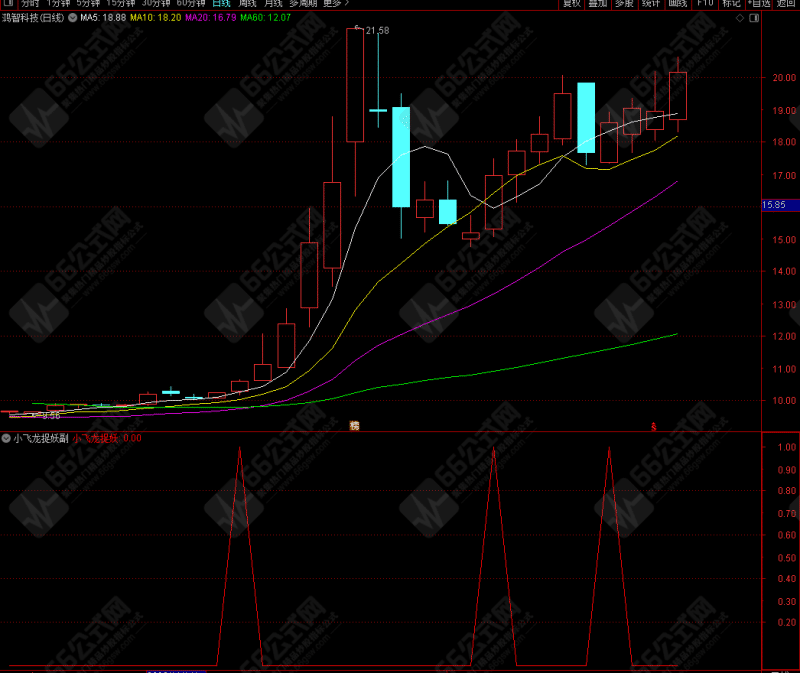Open the 复权 adjustment button
Screen dimensions: 800x673
coord(571,3)
